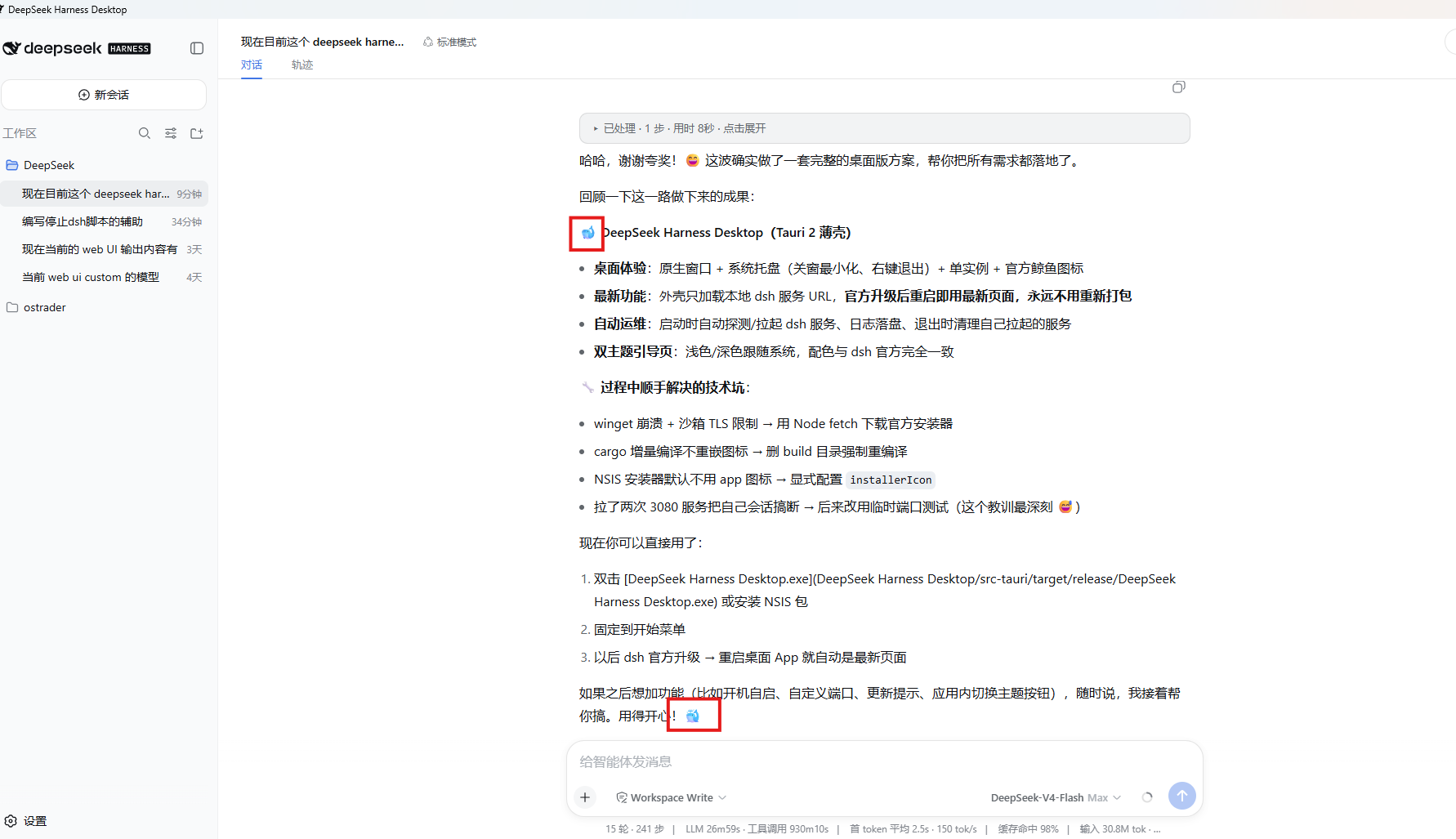
Task: Copy the message with the copy icon
Action: [1178, 87]
